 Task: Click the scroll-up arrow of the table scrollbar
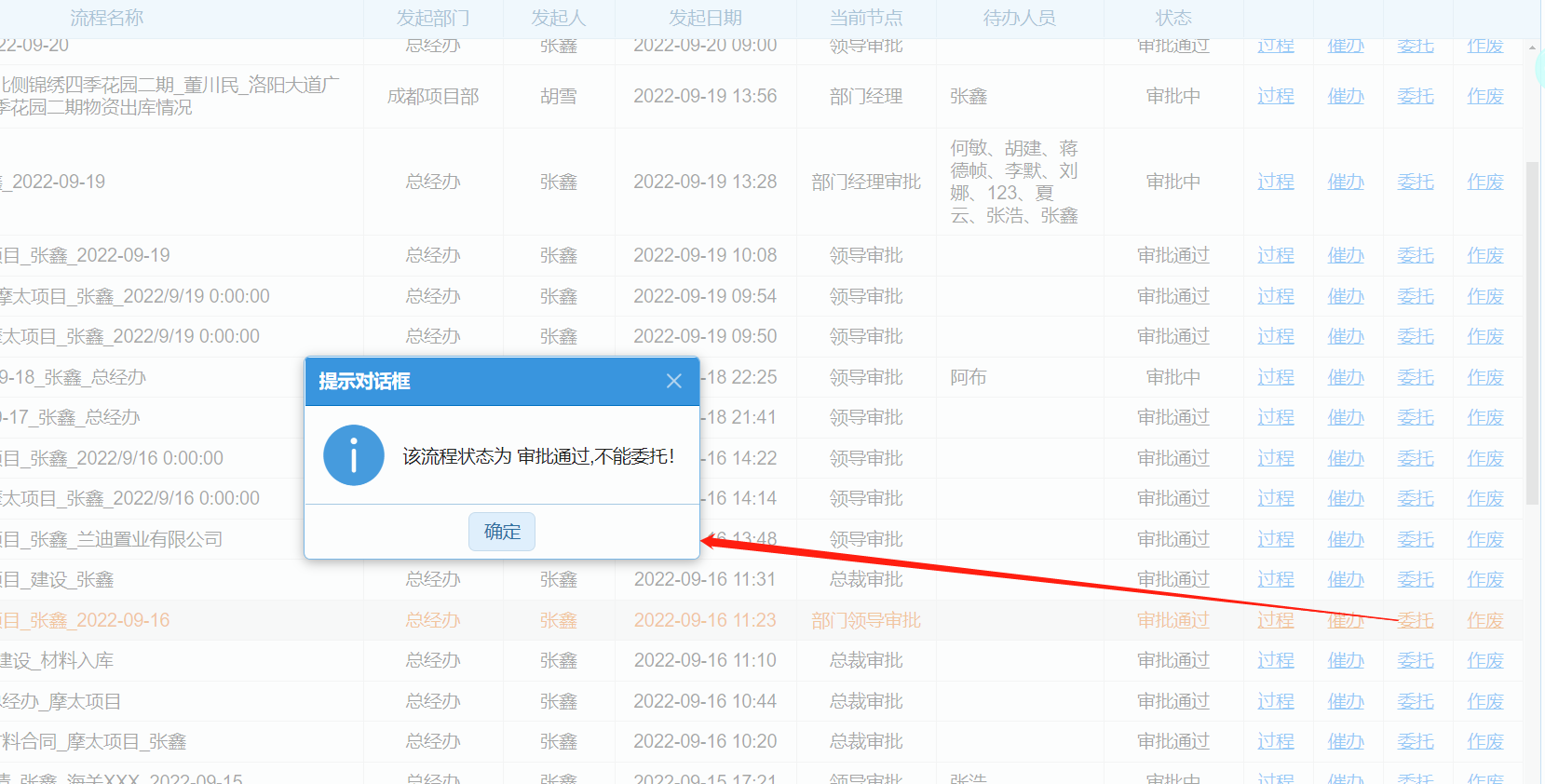(x=1532, y=47)
